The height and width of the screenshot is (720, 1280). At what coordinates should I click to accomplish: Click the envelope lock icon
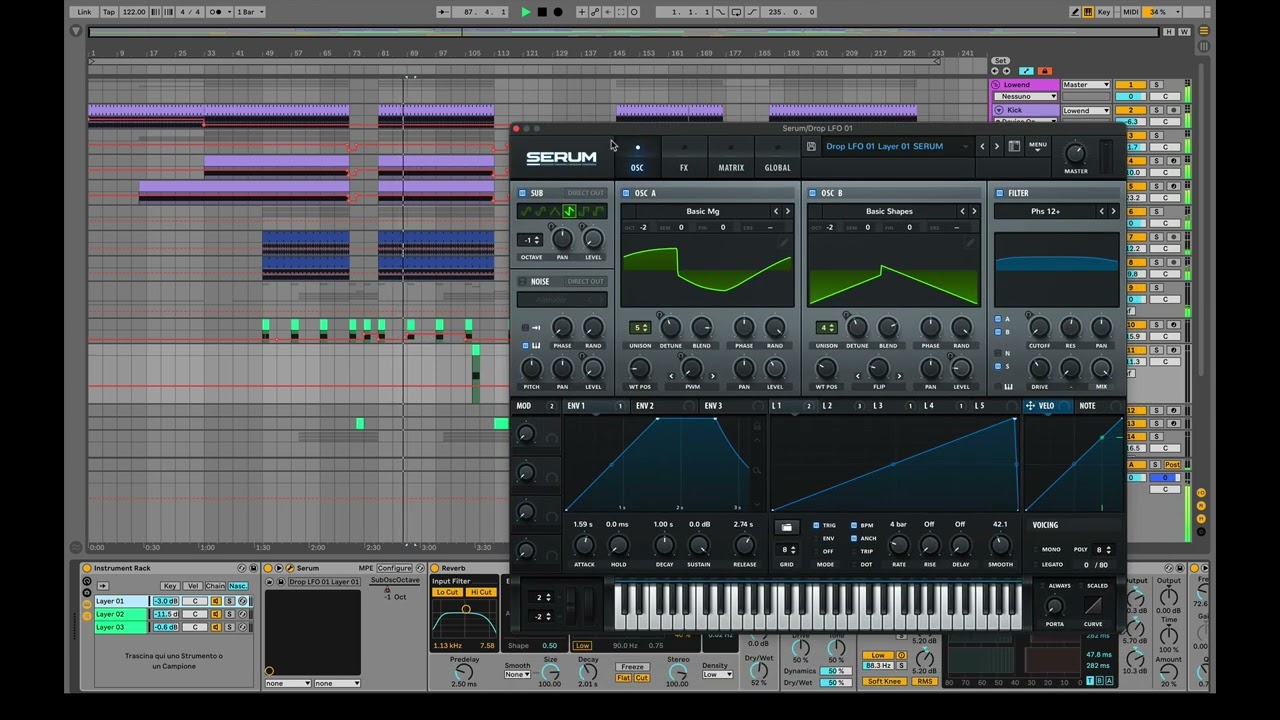coord(757,426)
